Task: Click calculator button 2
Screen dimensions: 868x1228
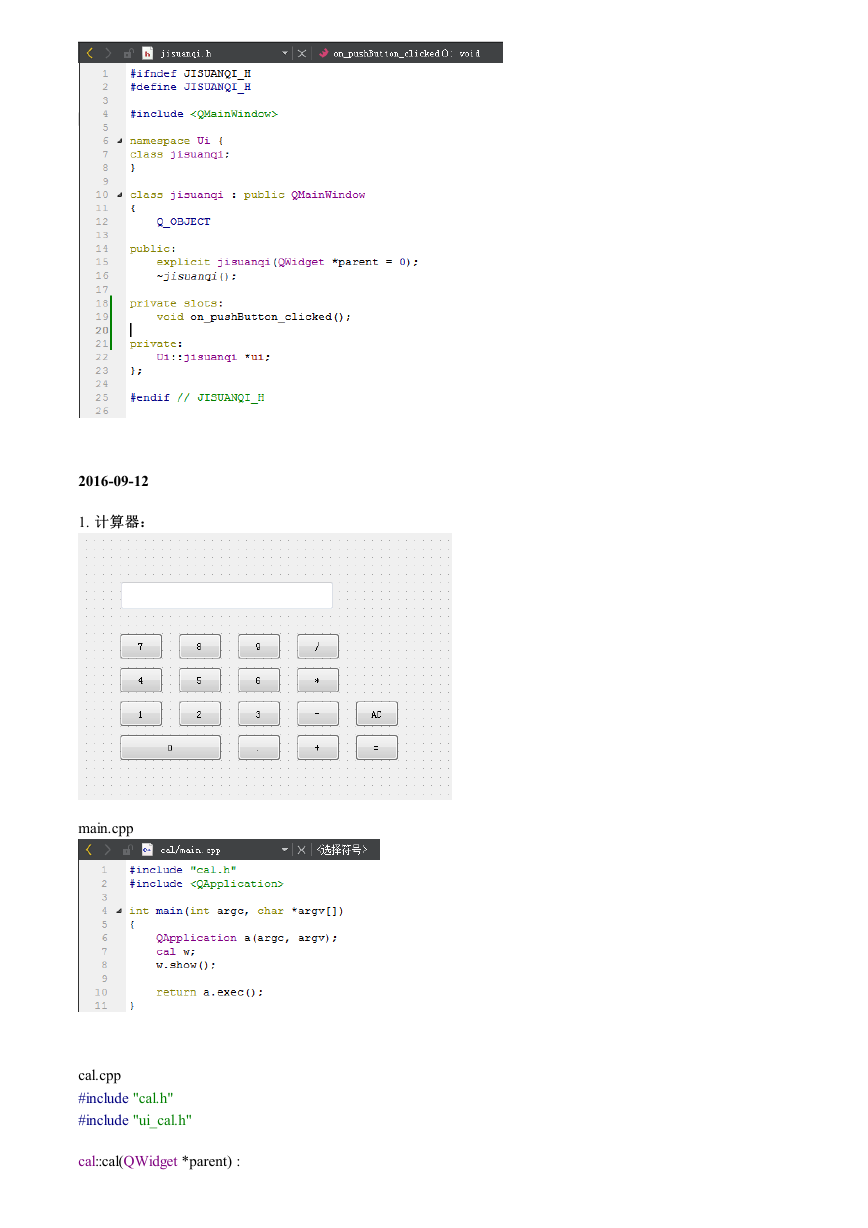Action: click(200, 714)
